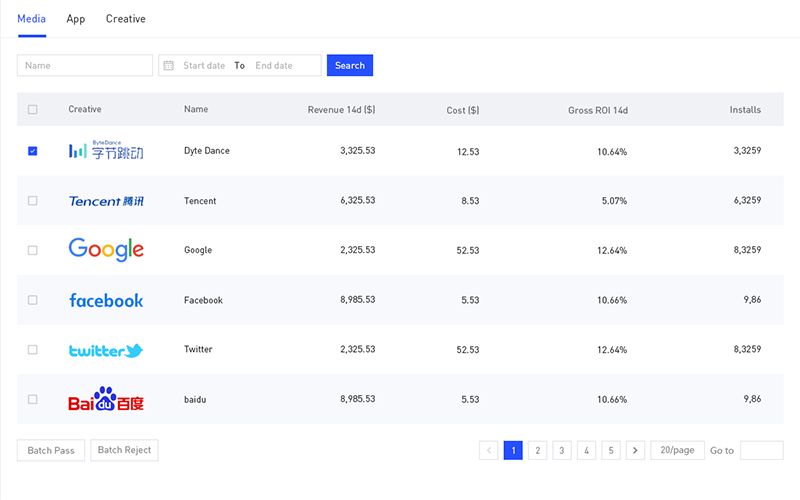Screen dimensions: 800x500
Task: Click the name cell baidu
Action: click(195, 399)
